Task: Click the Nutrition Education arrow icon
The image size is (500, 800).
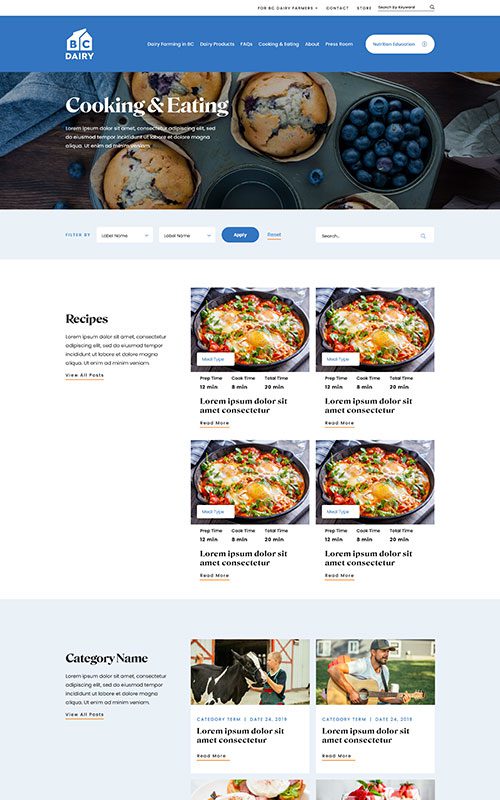Action: click(x=424, y=44)
